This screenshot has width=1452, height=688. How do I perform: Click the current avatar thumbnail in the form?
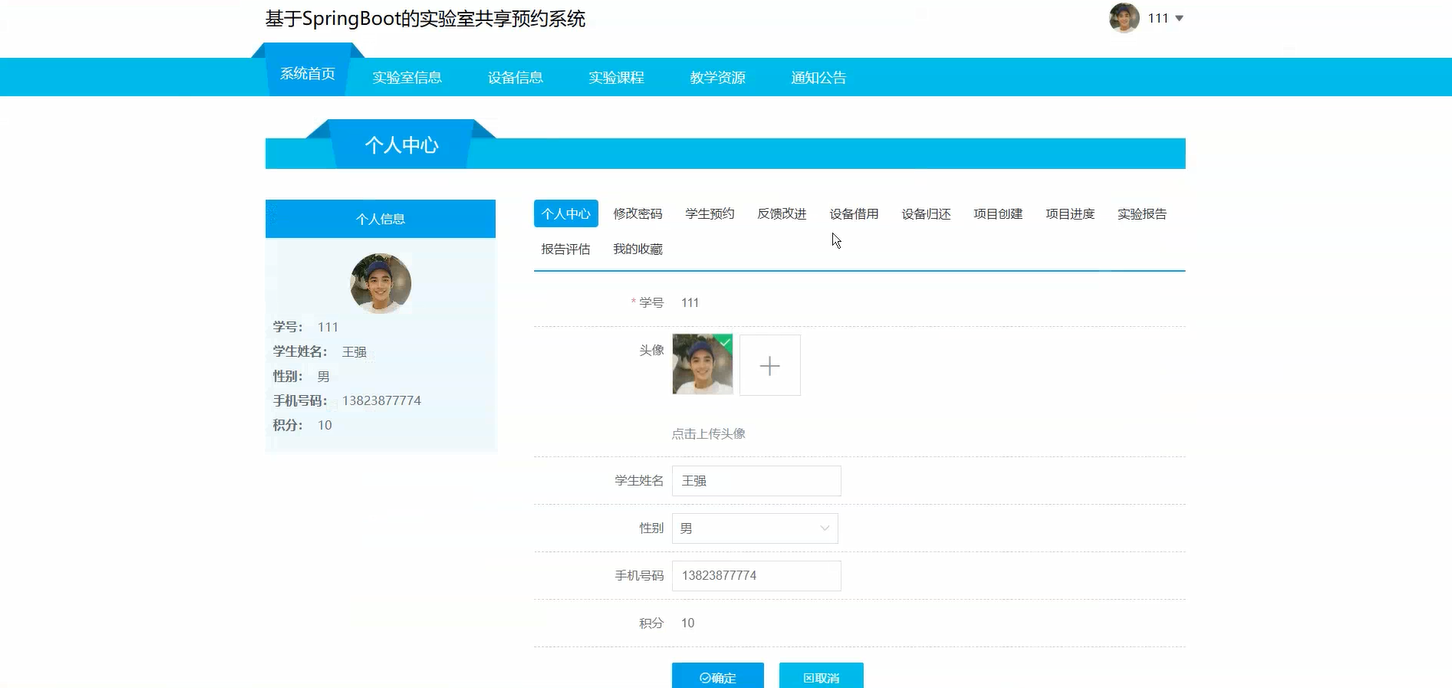click(x=702, y=364)
